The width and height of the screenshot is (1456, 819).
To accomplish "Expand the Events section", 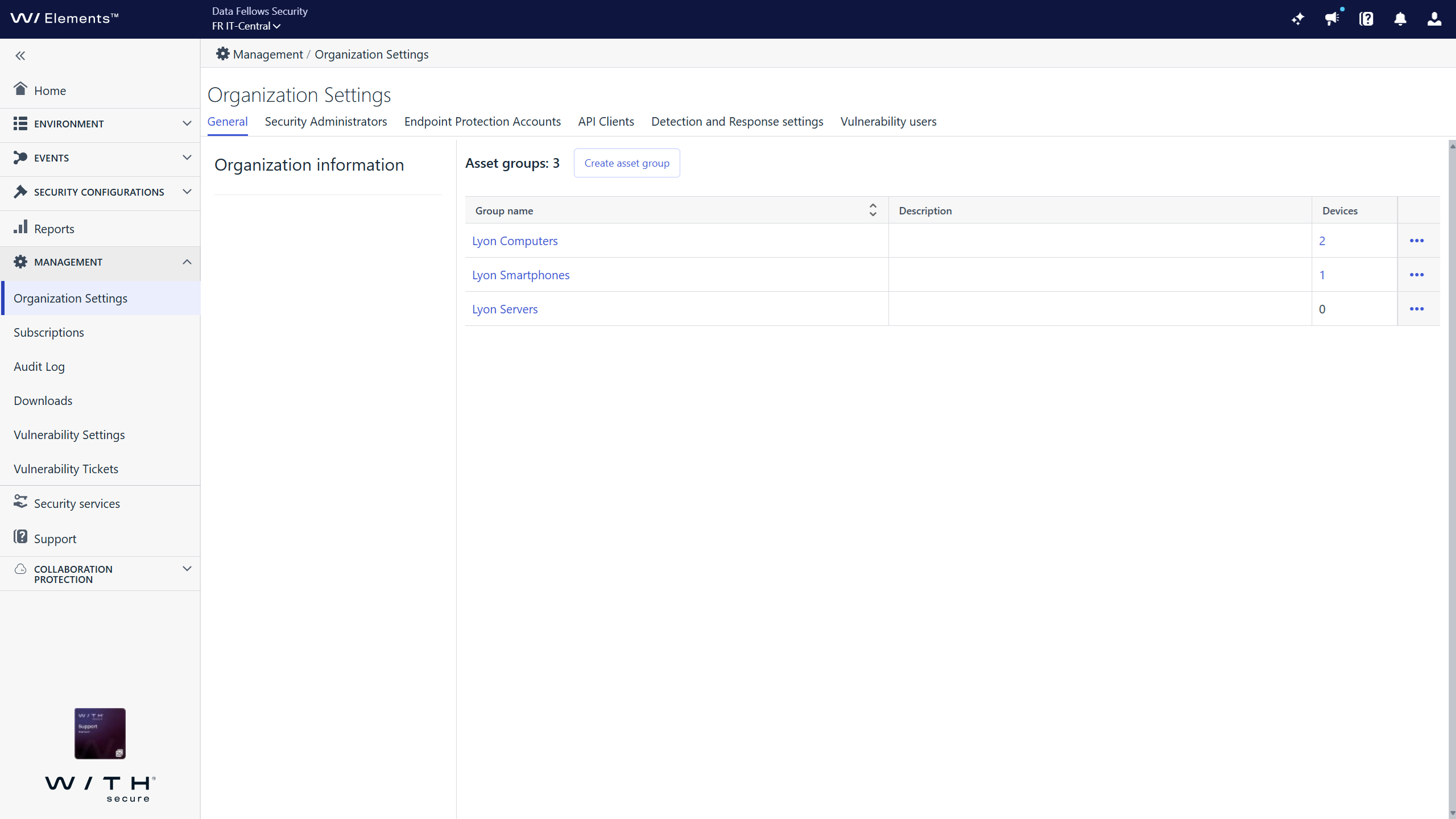I will (x=100, y=158).
